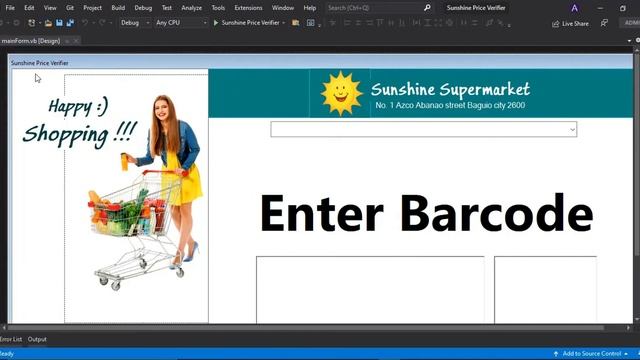
Task: Click the Save All icon in toolbar
Action: (x=70, y=23)
